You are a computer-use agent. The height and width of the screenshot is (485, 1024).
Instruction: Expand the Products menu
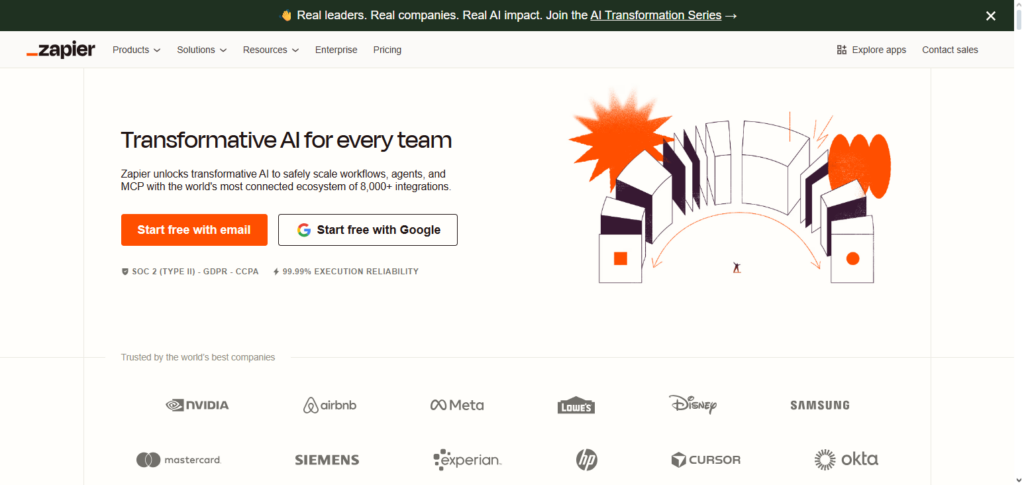point(136,50)
